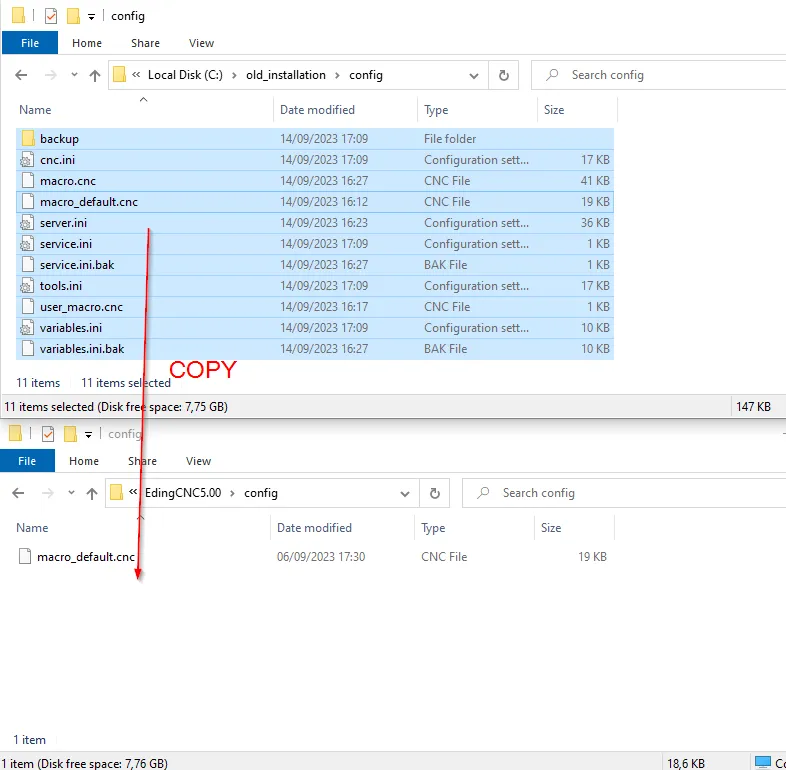Viewport: 786px width, 770px height.
Task: Select server.ini file icon
Action: click(27, 223)
